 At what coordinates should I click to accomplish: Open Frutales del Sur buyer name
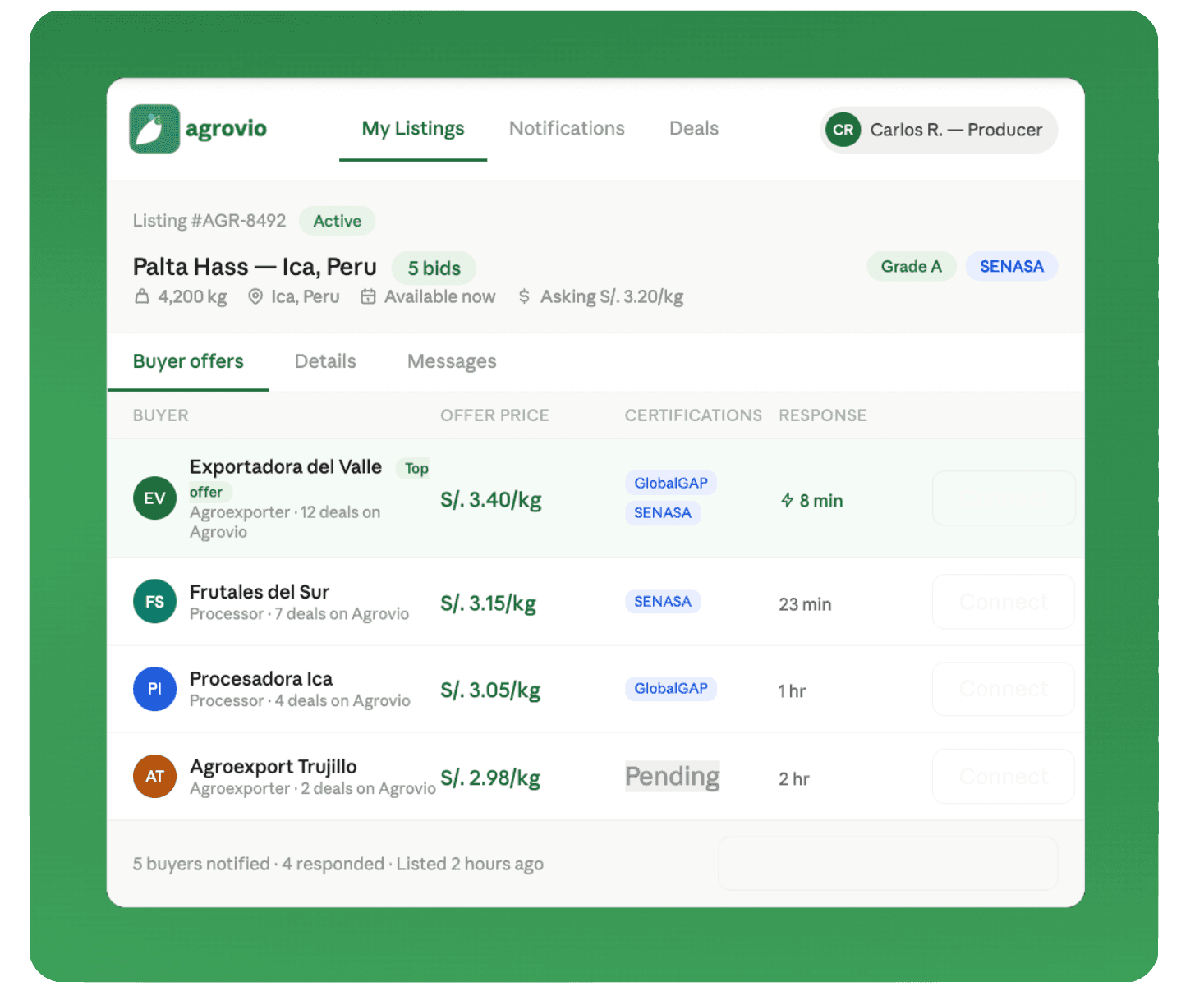(x=260, y=592)
